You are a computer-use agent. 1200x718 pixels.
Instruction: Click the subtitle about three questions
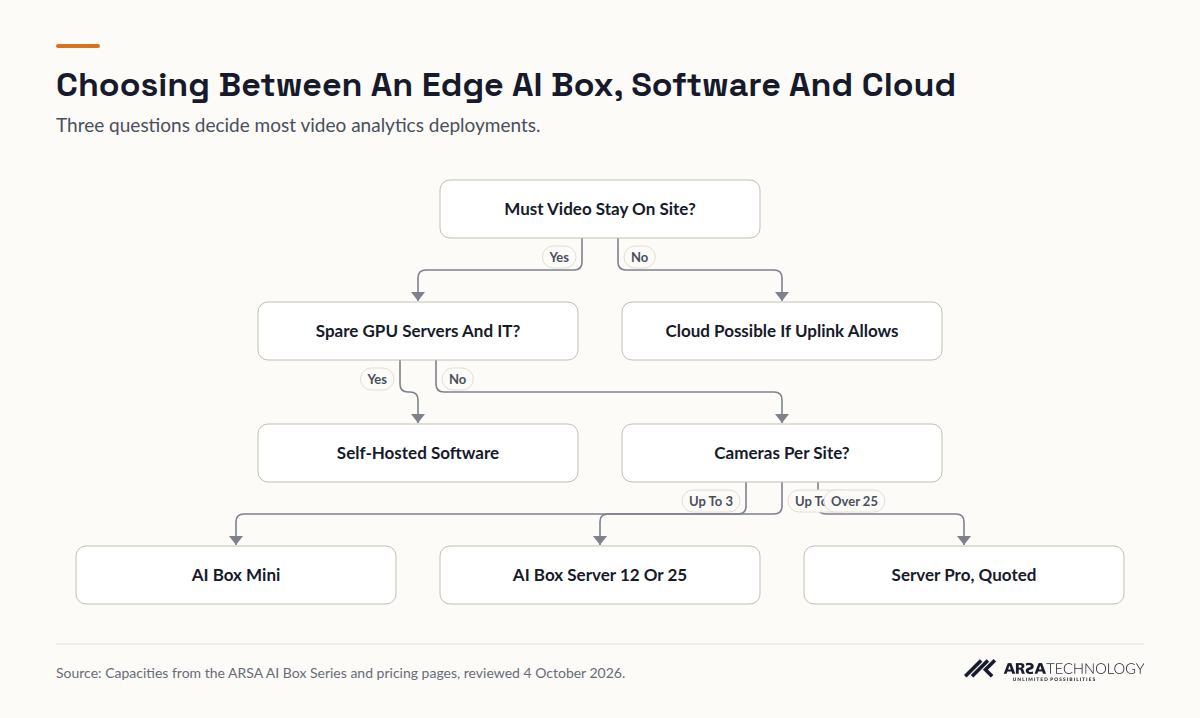[x=298, y=126]
